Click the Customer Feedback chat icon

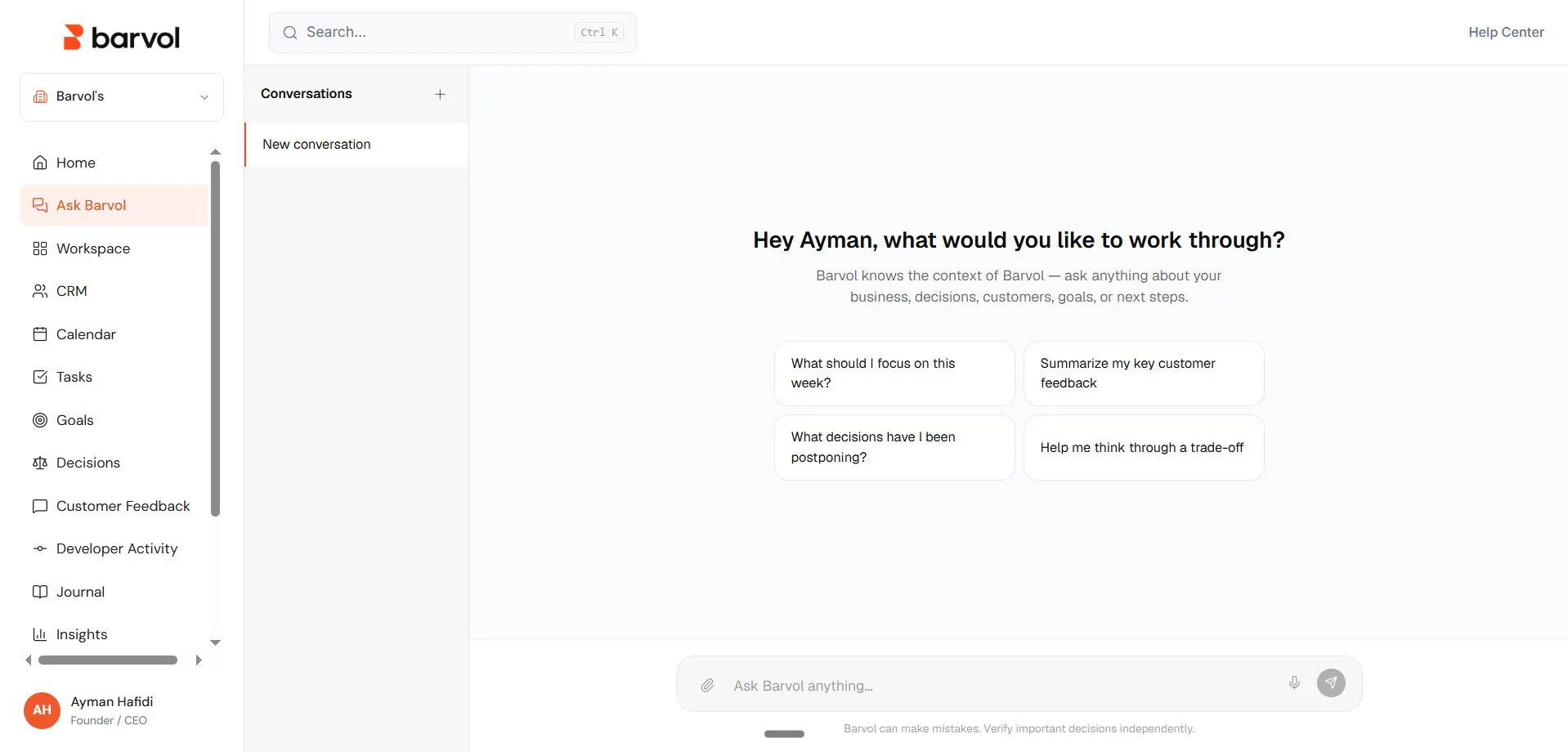(40, 506)
